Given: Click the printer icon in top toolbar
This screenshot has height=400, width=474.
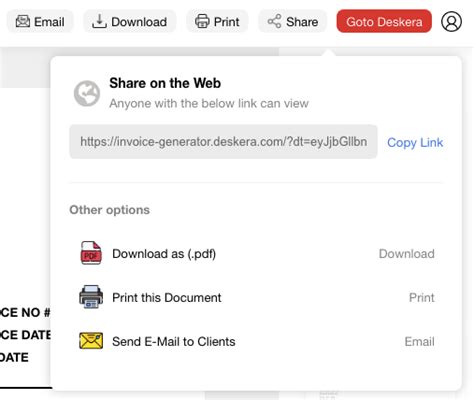Looking at the screenshot, I should click(x=202, y=22).
